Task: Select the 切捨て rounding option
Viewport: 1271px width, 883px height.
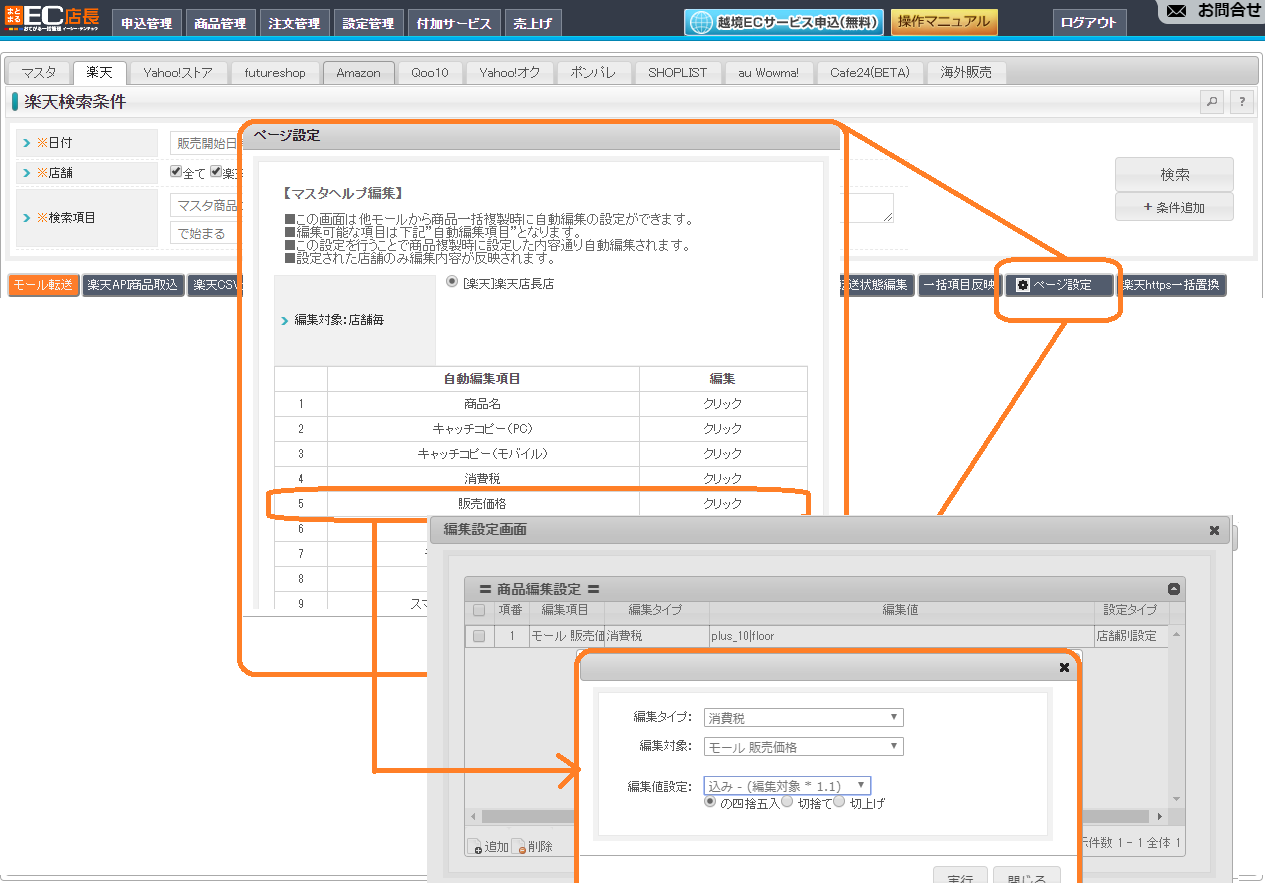Action: (787, 802)
